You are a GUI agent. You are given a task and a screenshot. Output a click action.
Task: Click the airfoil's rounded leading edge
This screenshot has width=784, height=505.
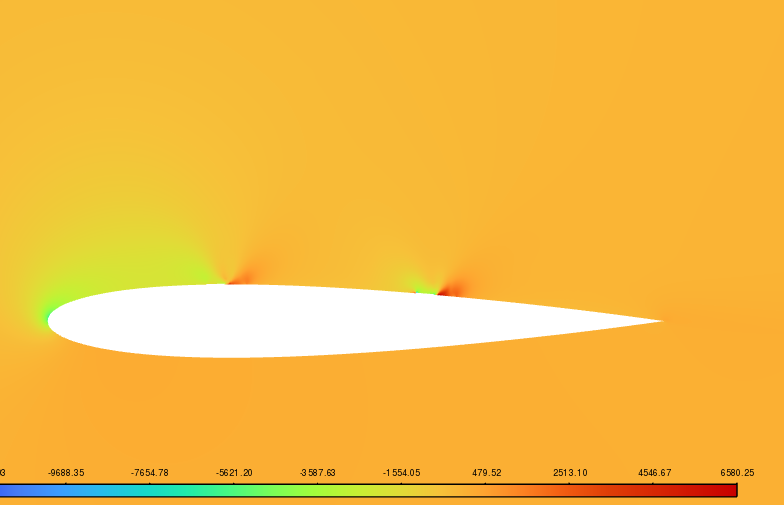(x=52, y=320)
